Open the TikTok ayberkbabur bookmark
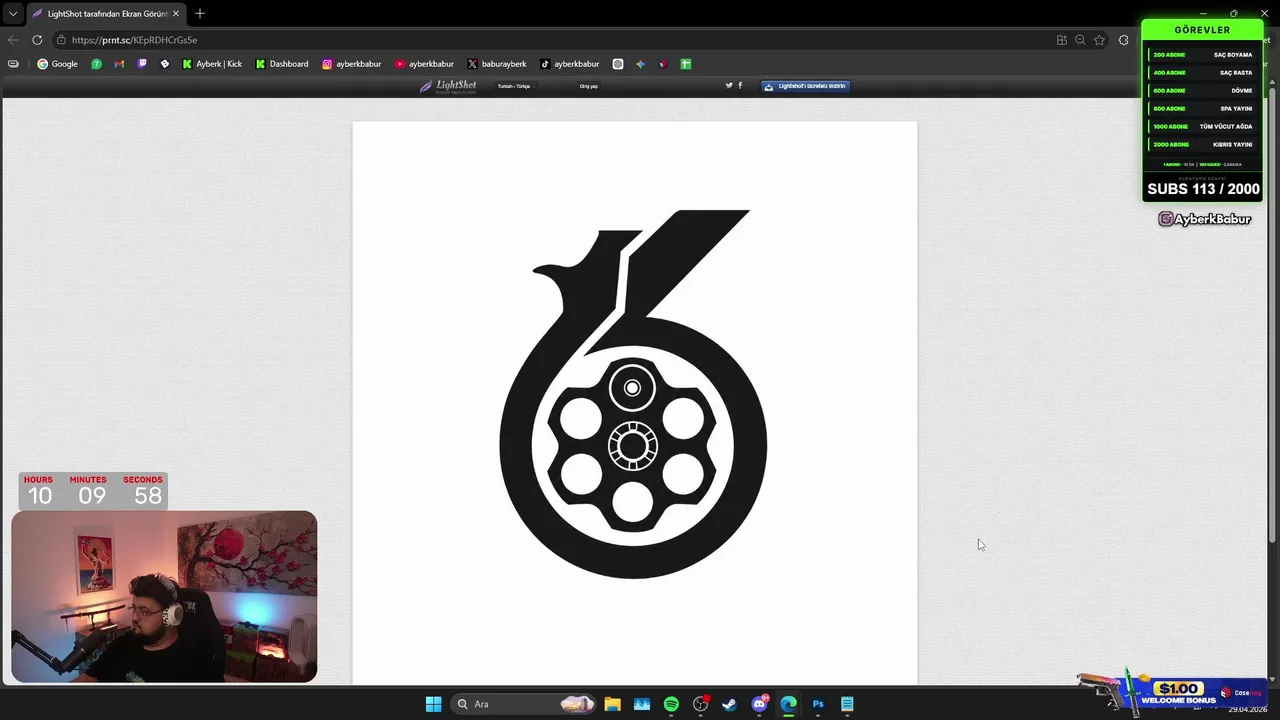Viewport: 1280px width, 720px height. tap(570, 64)
